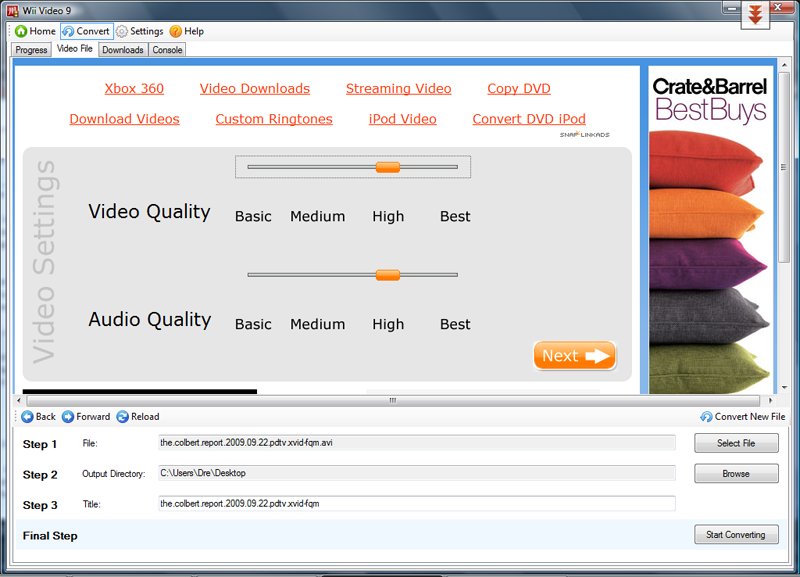
Task: Open the Convert DVD iPod link
Action: tap(529, 119)
